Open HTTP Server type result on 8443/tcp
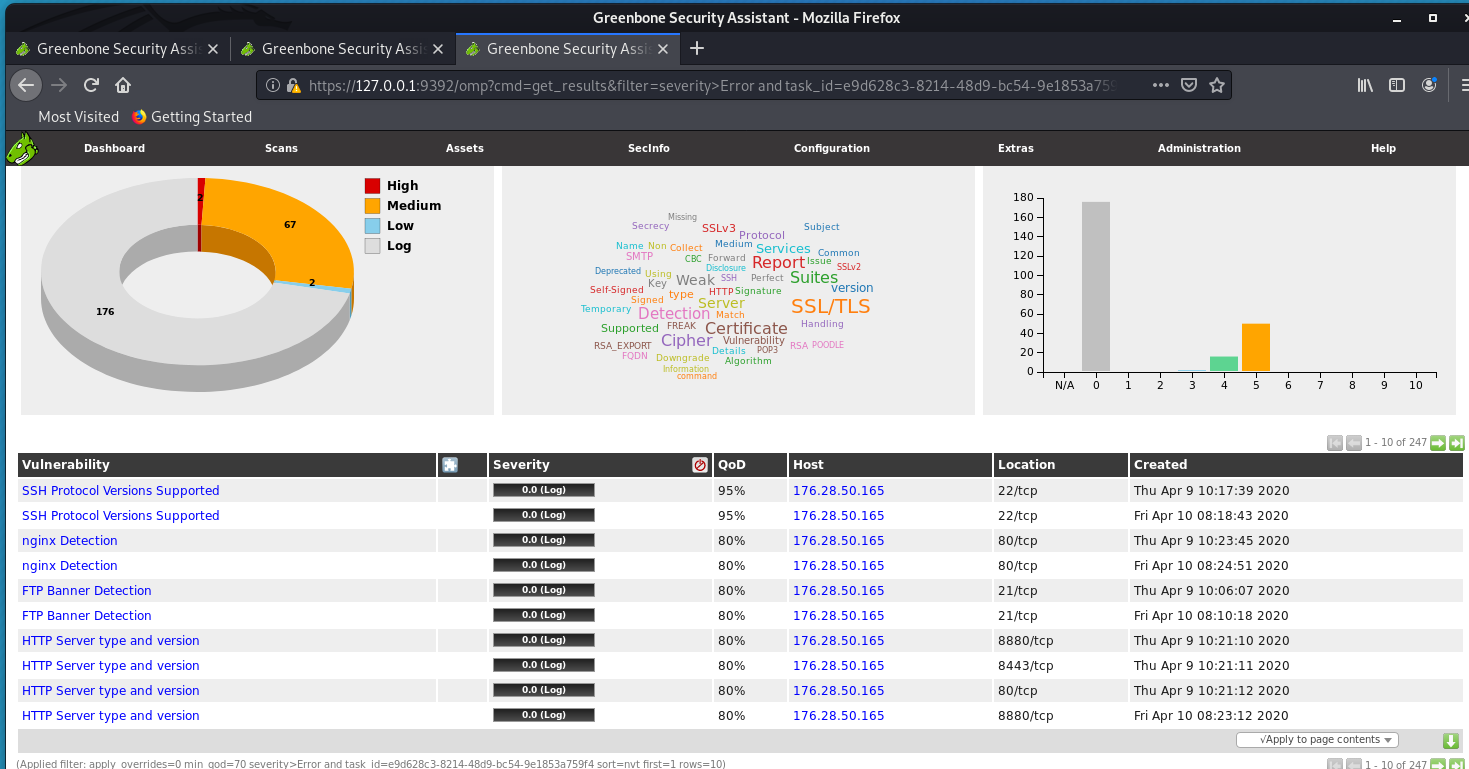This screenshot has width=1469, height=769. [x=111, y=666]
